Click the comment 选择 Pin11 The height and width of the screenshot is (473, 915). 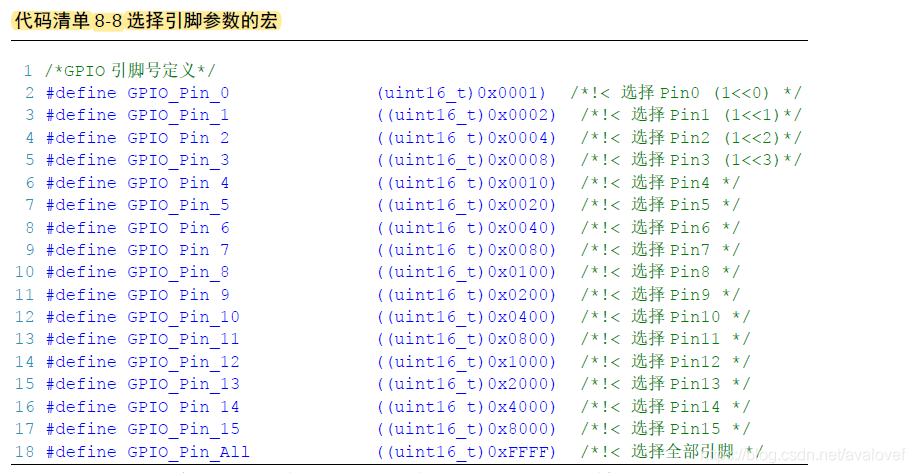point(676,339)
